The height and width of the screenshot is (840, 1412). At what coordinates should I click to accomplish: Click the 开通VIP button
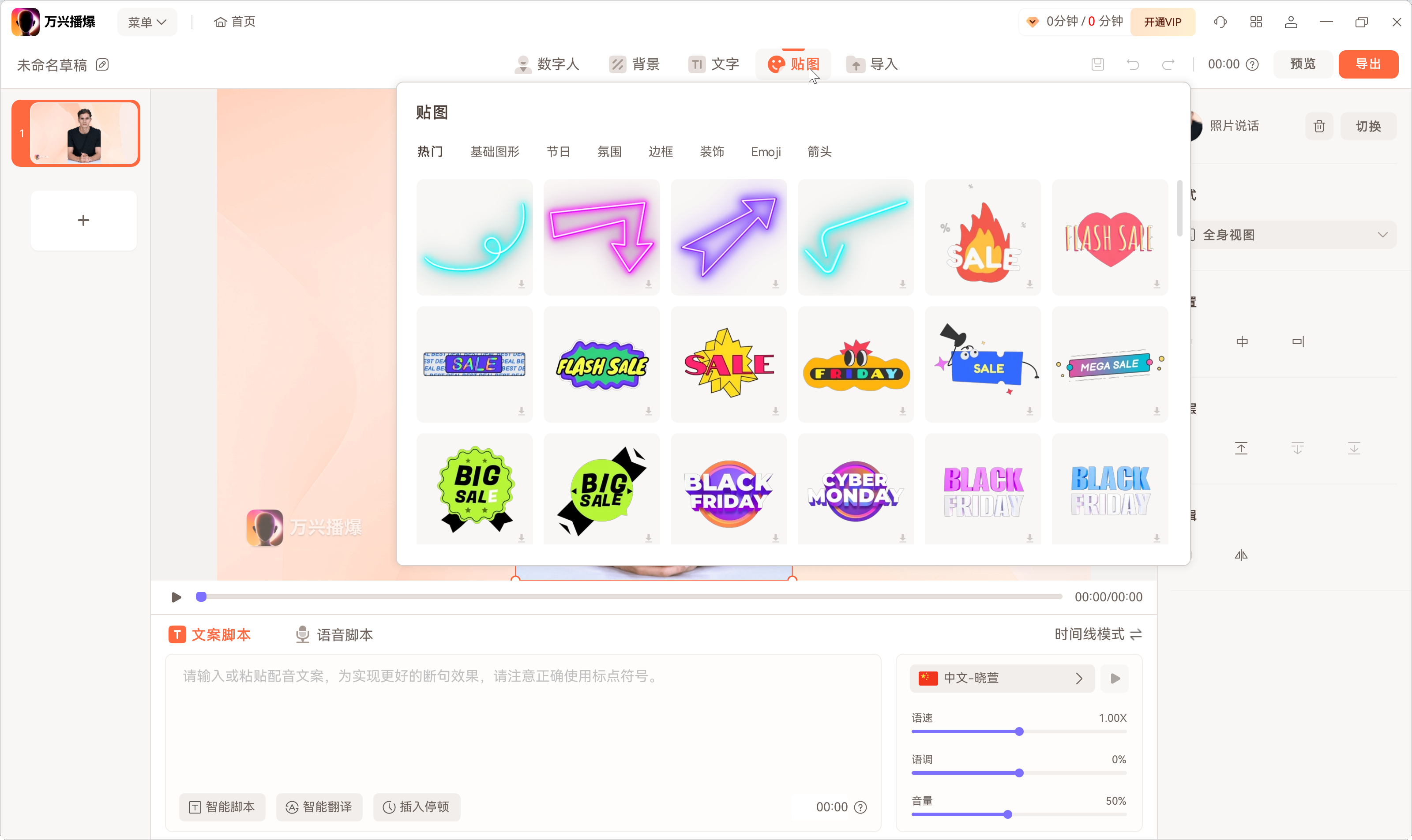click(x=1163, y=22)
